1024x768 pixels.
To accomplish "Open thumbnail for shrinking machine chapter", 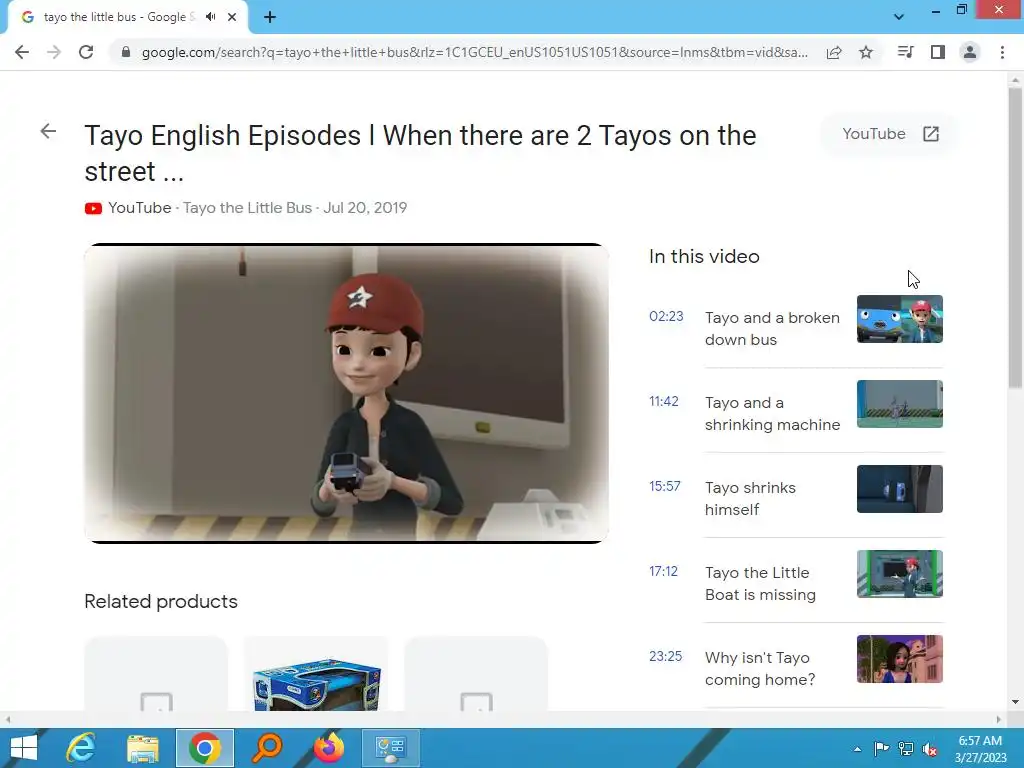I will point(900,404).
